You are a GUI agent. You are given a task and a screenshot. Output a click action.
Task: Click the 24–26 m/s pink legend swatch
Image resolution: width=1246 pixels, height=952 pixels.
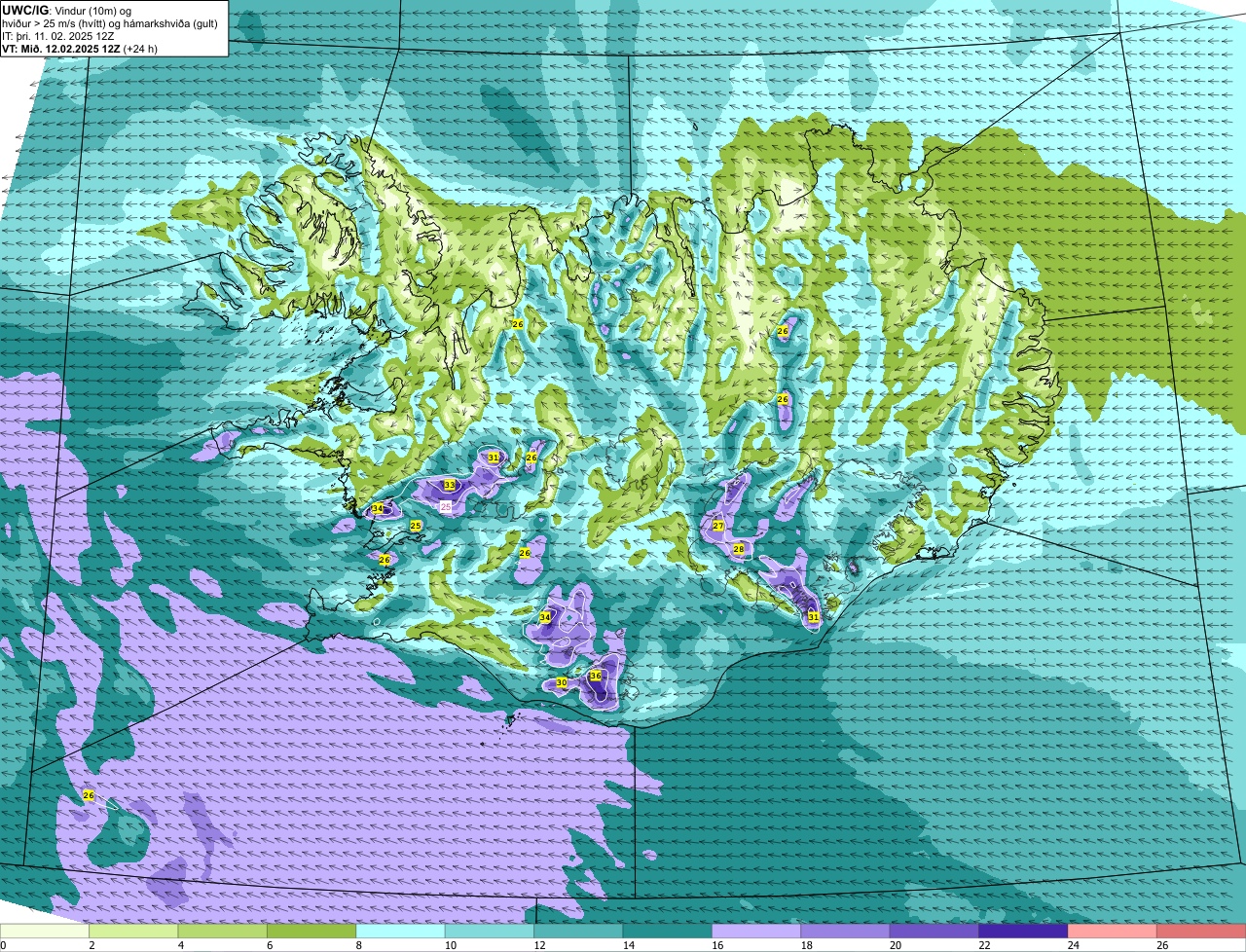click(x=1113, y=932)
